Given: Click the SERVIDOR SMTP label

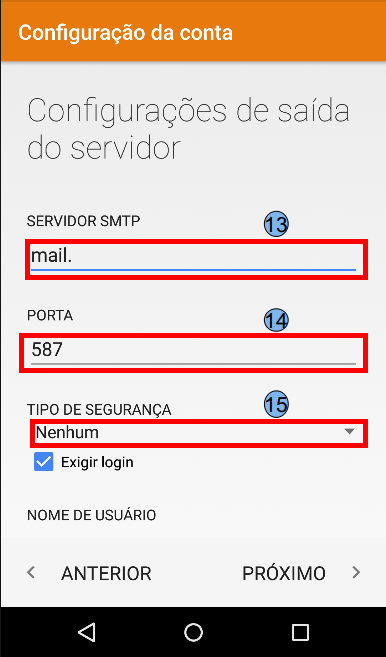Looking at the screenshot, I should point(83,221).
